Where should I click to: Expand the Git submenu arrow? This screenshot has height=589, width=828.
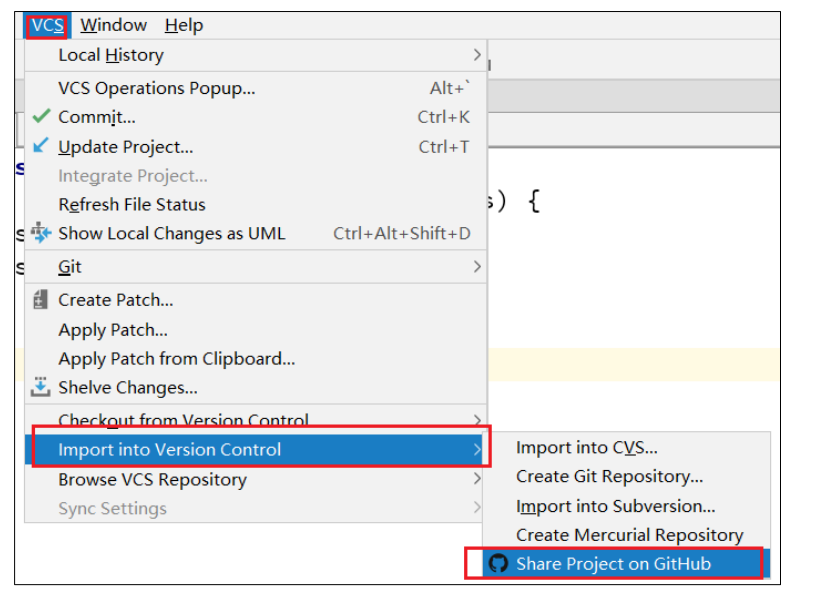point(477,267)
